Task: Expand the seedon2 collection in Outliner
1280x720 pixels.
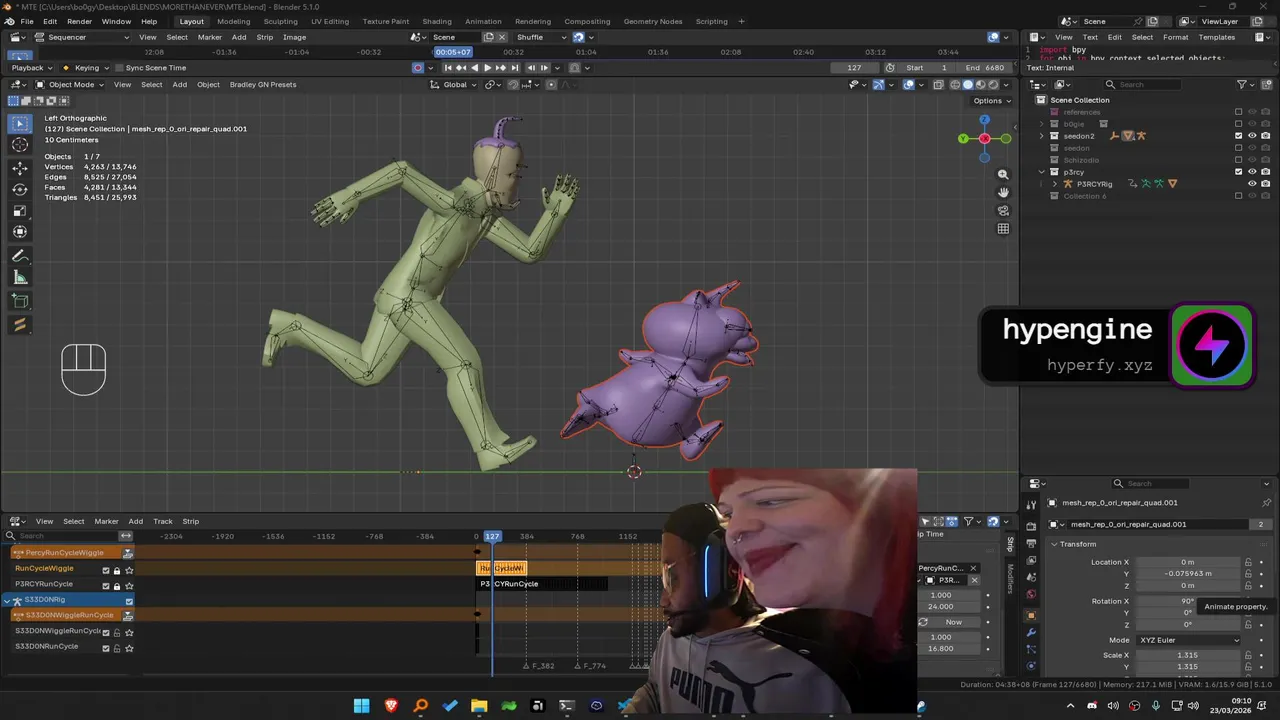Action: [x=1042, y=136]
